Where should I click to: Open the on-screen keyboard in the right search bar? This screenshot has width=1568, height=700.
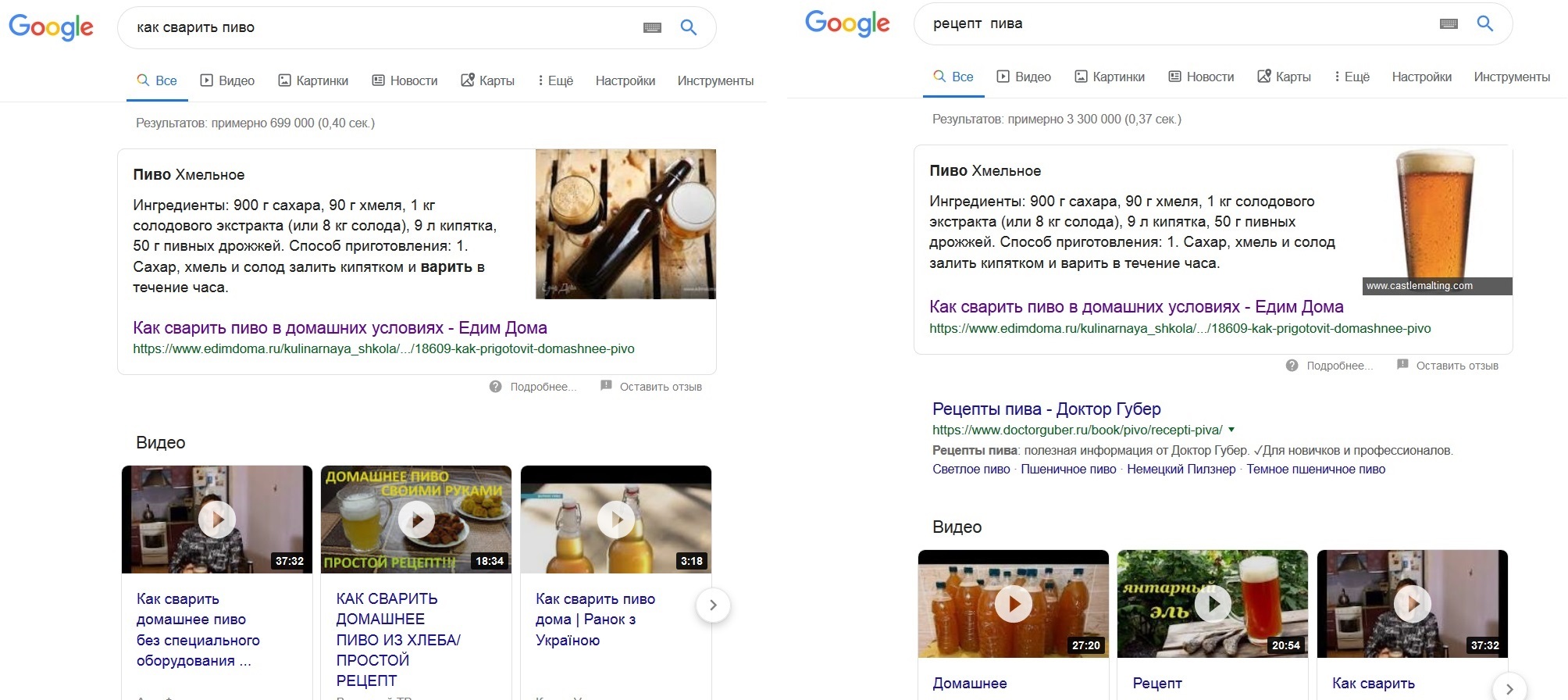point(1449,23)
